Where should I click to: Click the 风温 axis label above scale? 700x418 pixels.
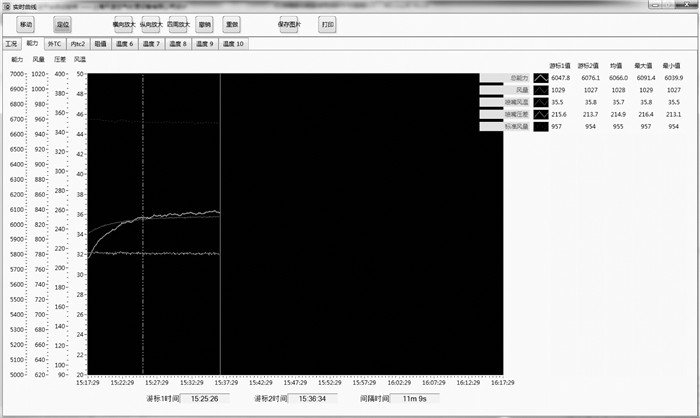(80, 59)
